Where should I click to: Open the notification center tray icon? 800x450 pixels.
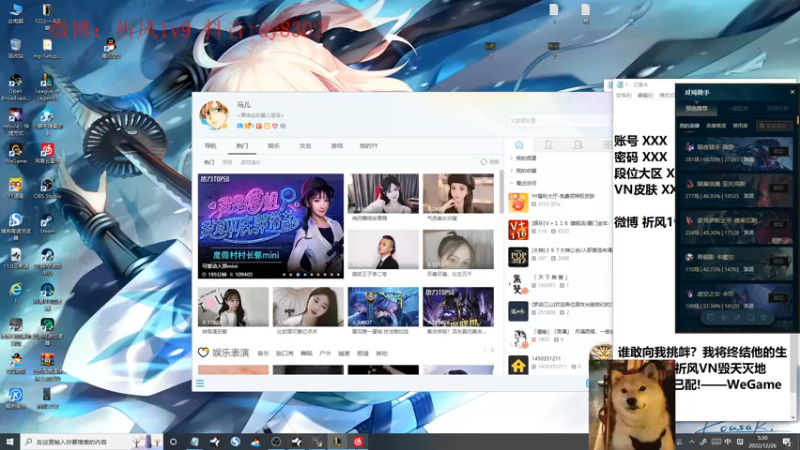coord(787,441)
